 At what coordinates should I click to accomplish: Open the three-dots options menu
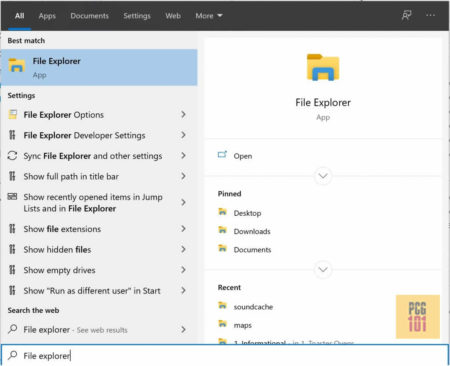[x=430, y=15]
